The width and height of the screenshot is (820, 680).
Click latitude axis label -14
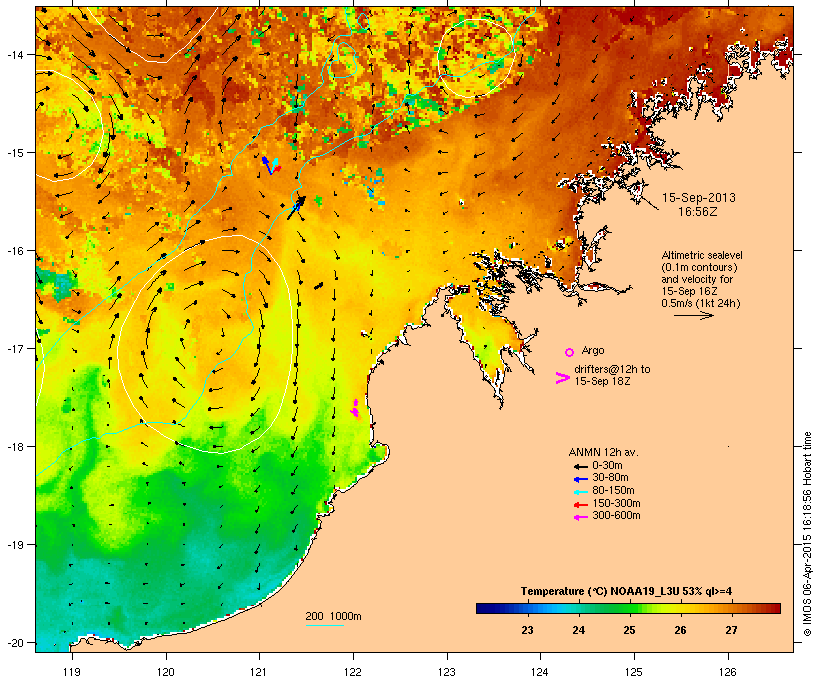coord(15,55)
